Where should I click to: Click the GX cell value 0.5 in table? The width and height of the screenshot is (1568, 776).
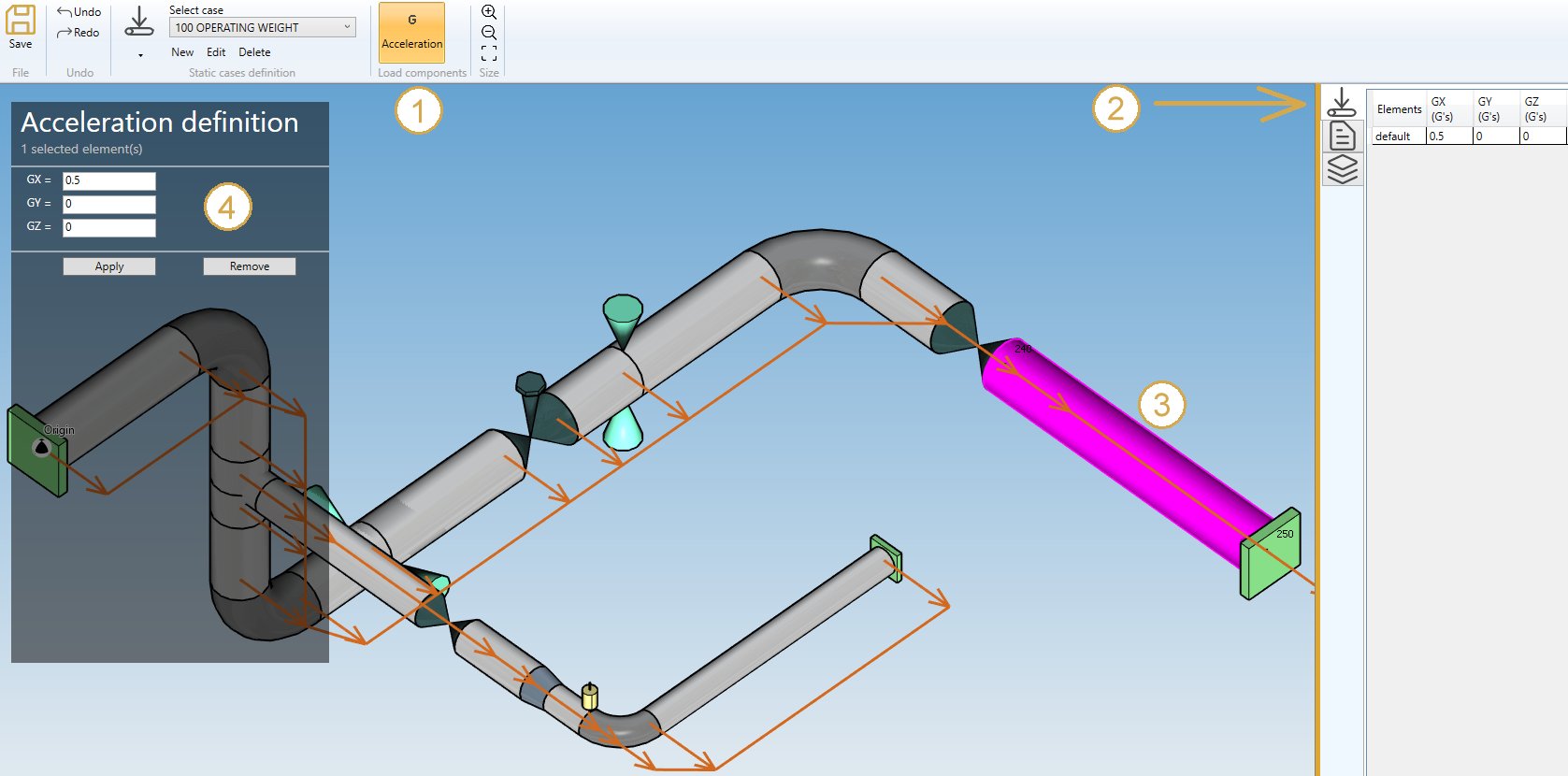click(x=1450, y=137)
